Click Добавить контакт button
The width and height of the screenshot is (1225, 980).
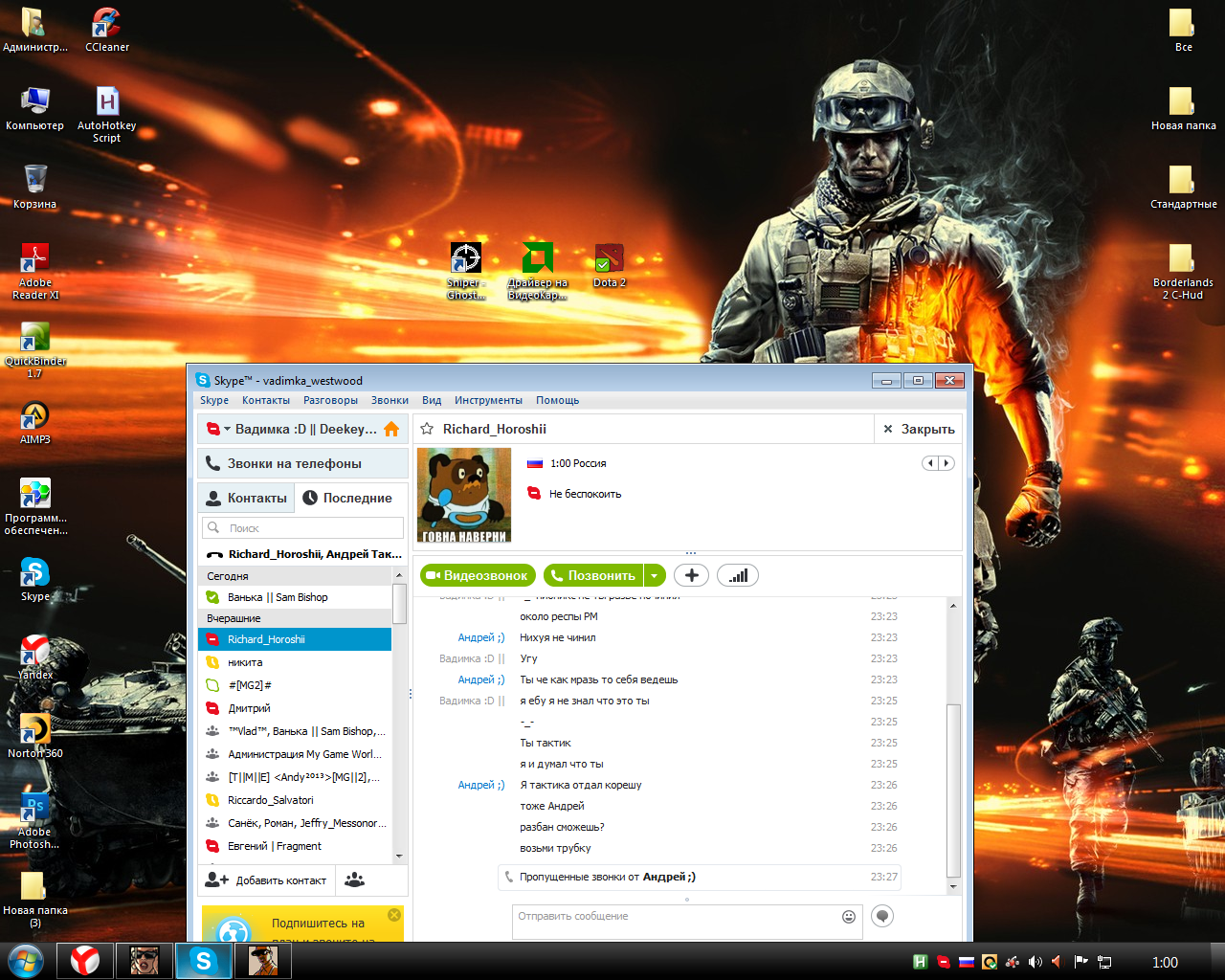pos(266,880)
